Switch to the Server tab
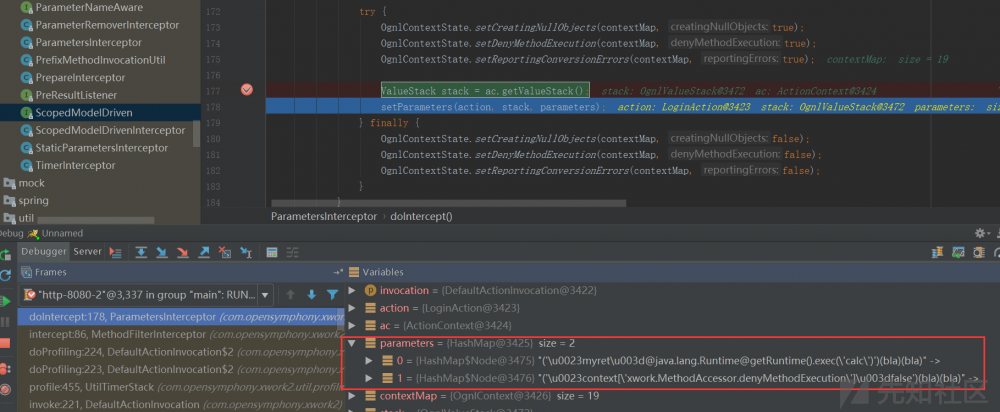Image resolution: width=1000 pixels, height=412 pixels. (x=87, y=251)
